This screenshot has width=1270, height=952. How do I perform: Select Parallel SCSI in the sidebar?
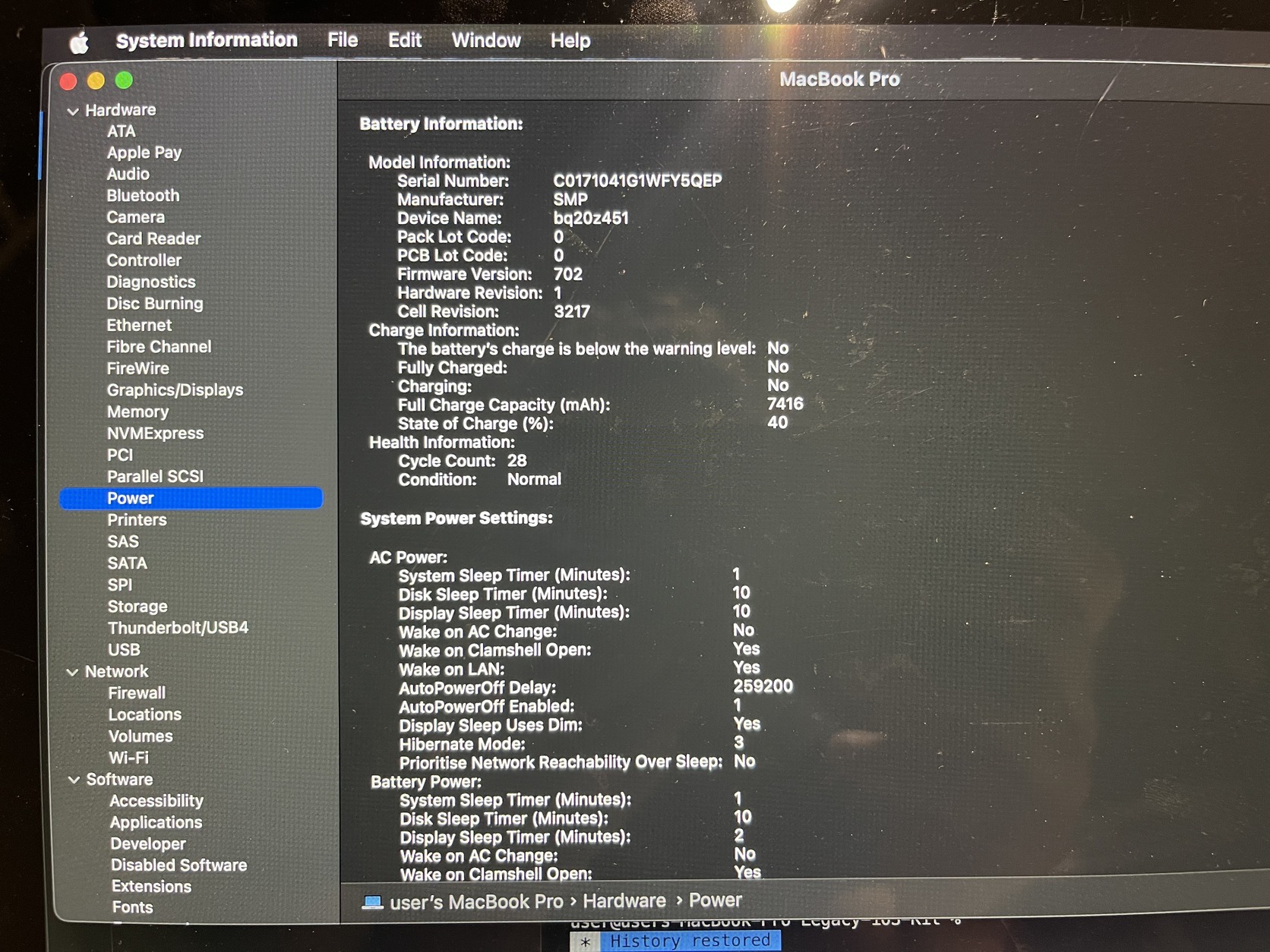pos(156,477)
